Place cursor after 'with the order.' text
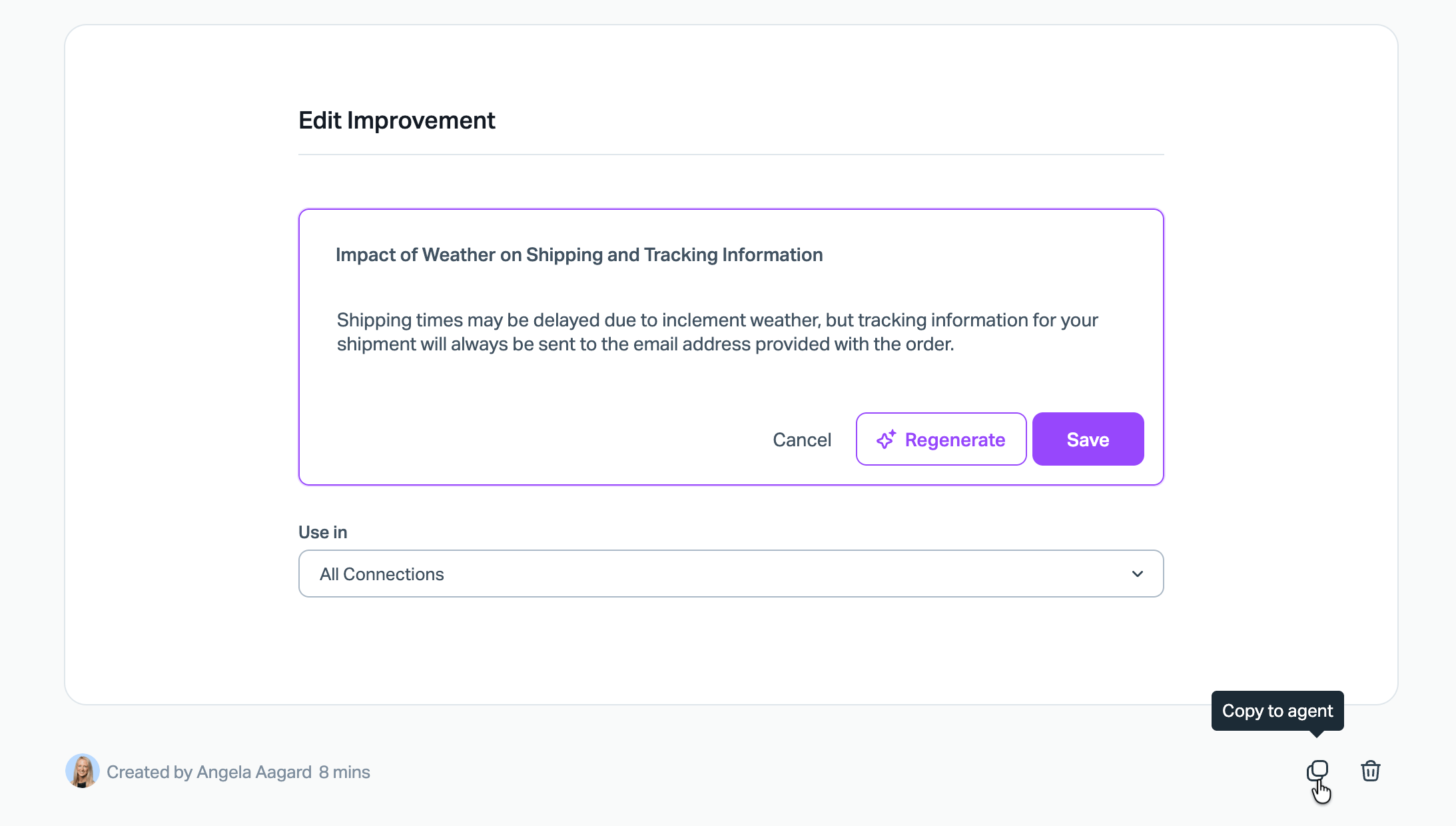 (x=955, y=344)
